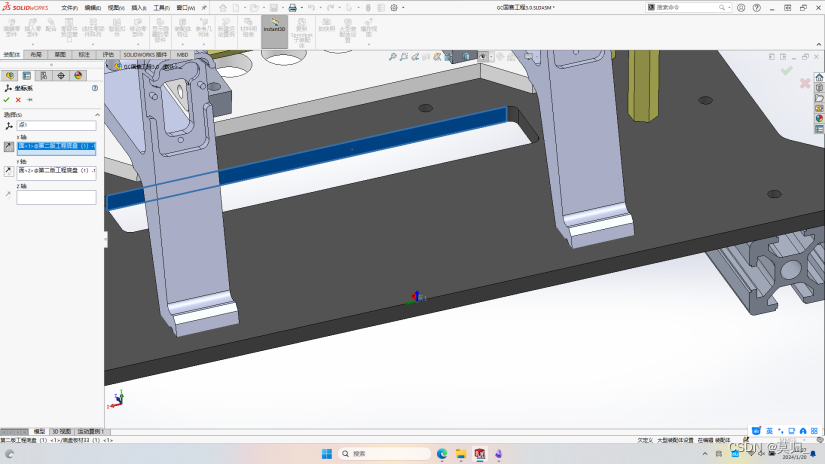Open the DisplayManager color ball tab icon
Viewport: 825px width, 464px height.
click(77, 75)
